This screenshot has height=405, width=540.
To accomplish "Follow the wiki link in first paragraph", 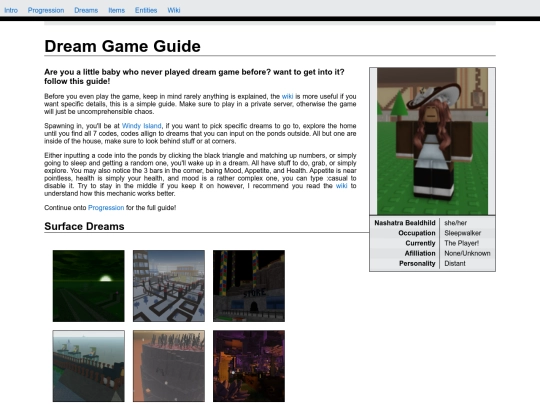I will (x=288, y=96).
